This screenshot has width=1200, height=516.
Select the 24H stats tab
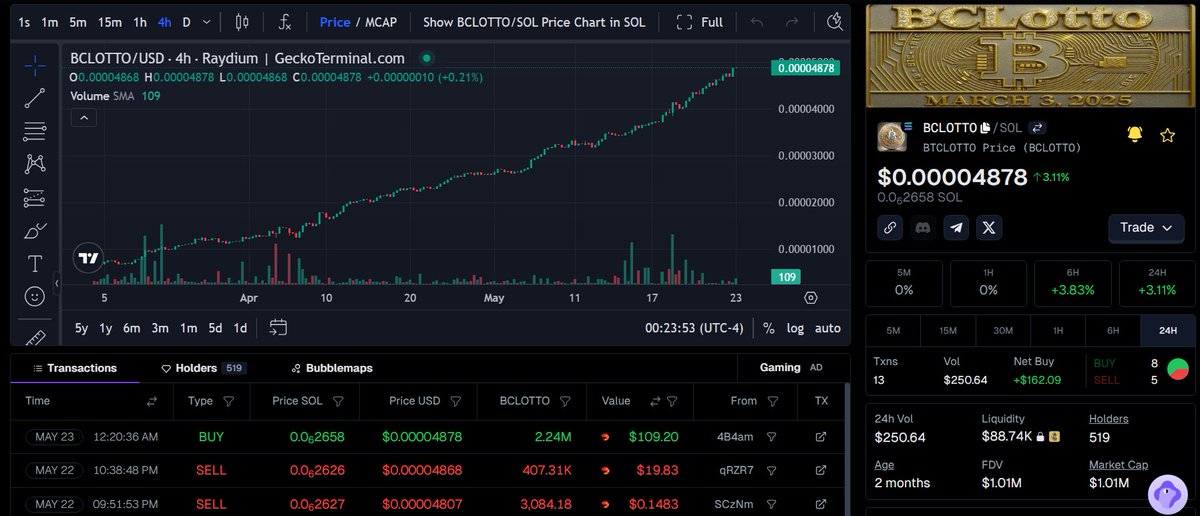coord(1166,331)
